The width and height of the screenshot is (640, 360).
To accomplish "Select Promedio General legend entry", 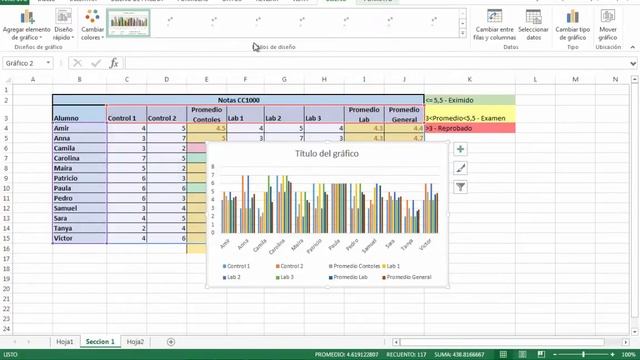I will (407, 277).
